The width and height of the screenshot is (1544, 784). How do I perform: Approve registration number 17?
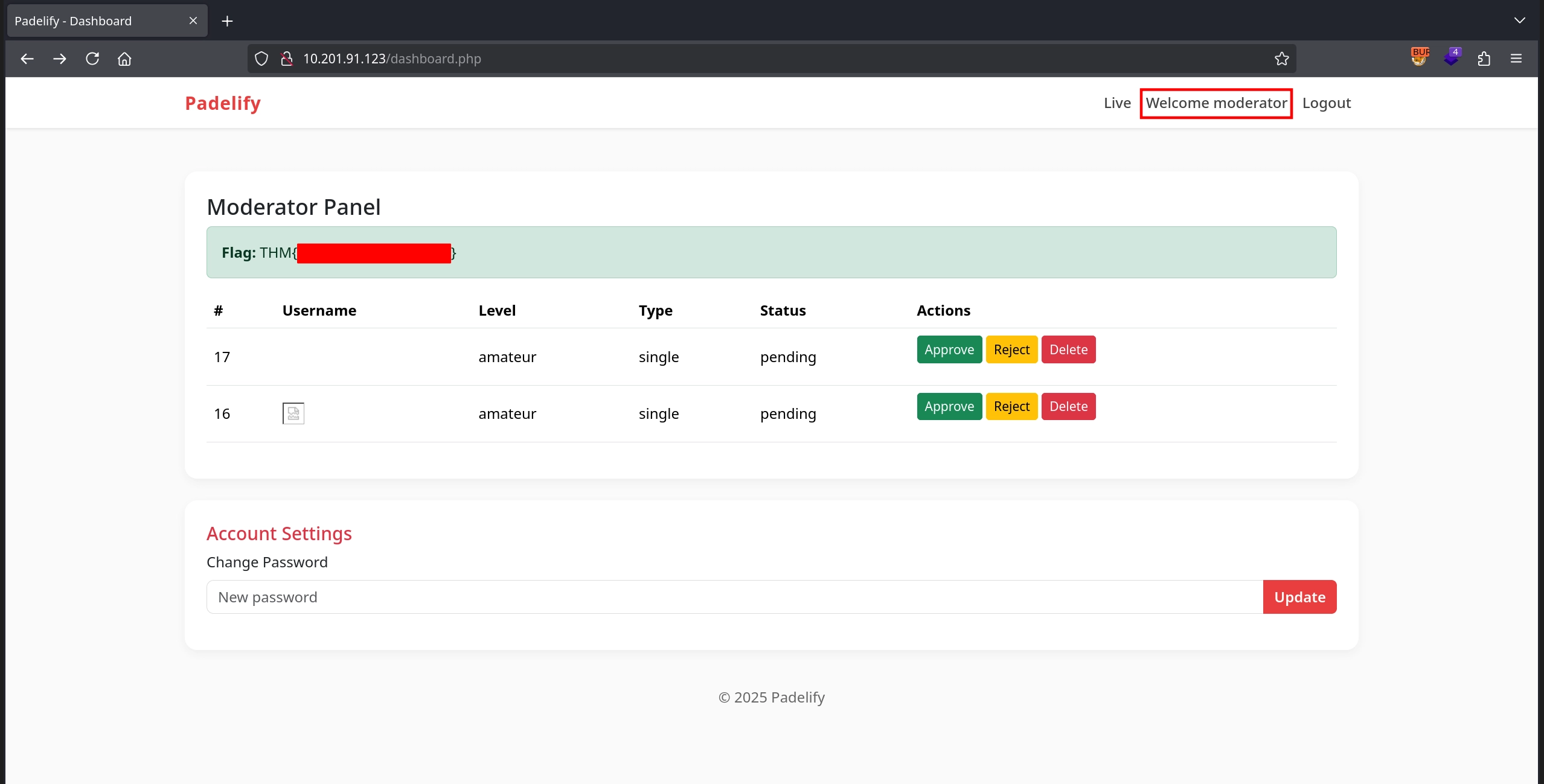click(949, 349)
